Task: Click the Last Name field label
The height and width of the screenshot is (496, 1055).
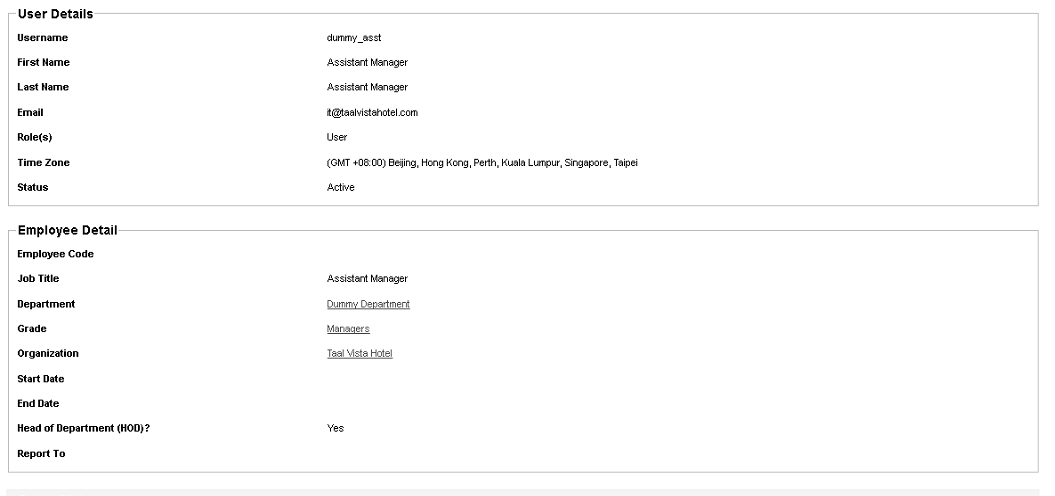Action: point(43,87)
